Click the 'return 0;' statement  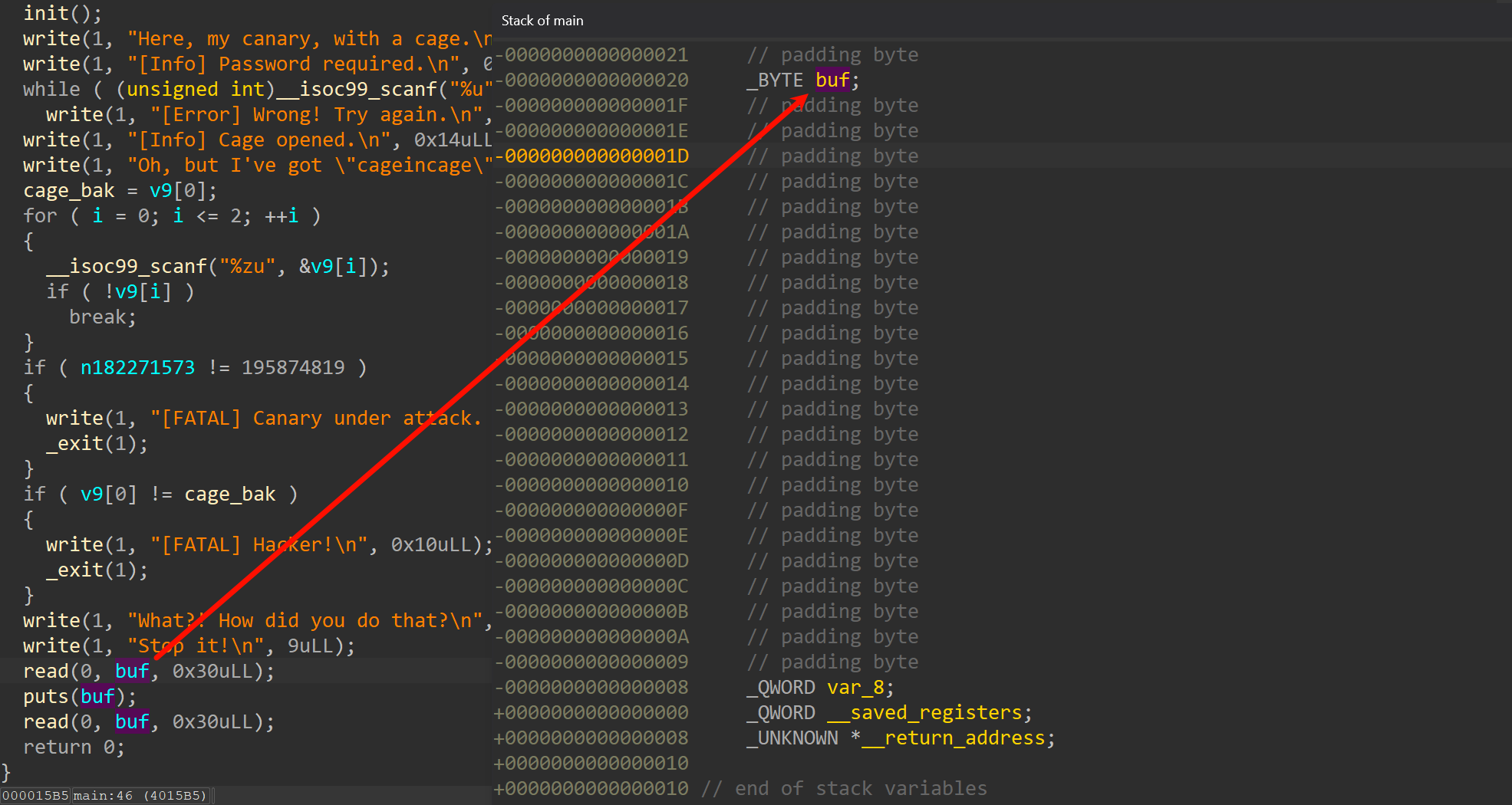[x=74, y=747]
